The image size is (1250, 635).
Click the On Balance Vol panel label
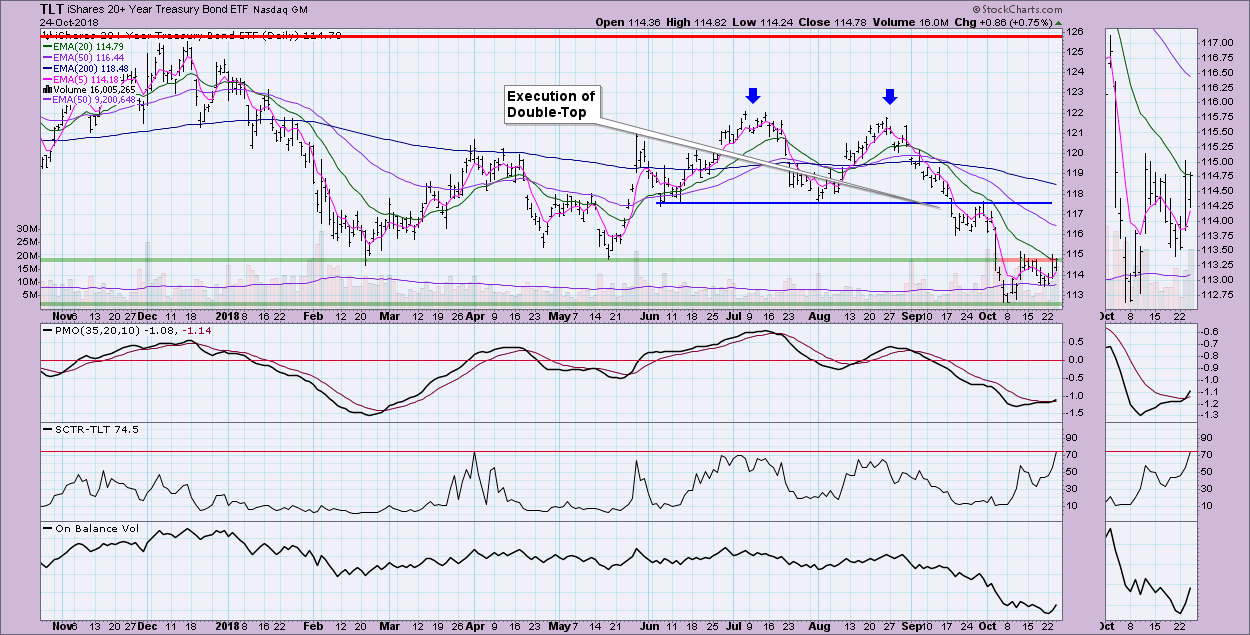pyautogui.click(x=88, y=527)
